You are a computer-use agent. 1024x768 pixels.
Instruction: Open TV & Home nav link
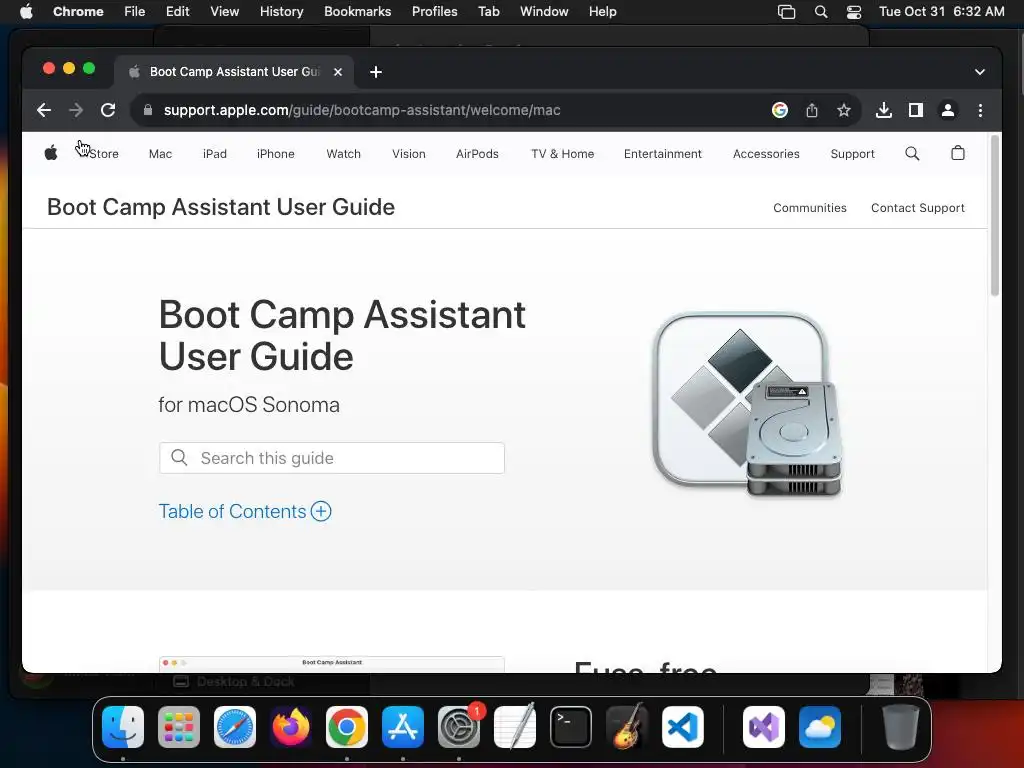[562, 154]
